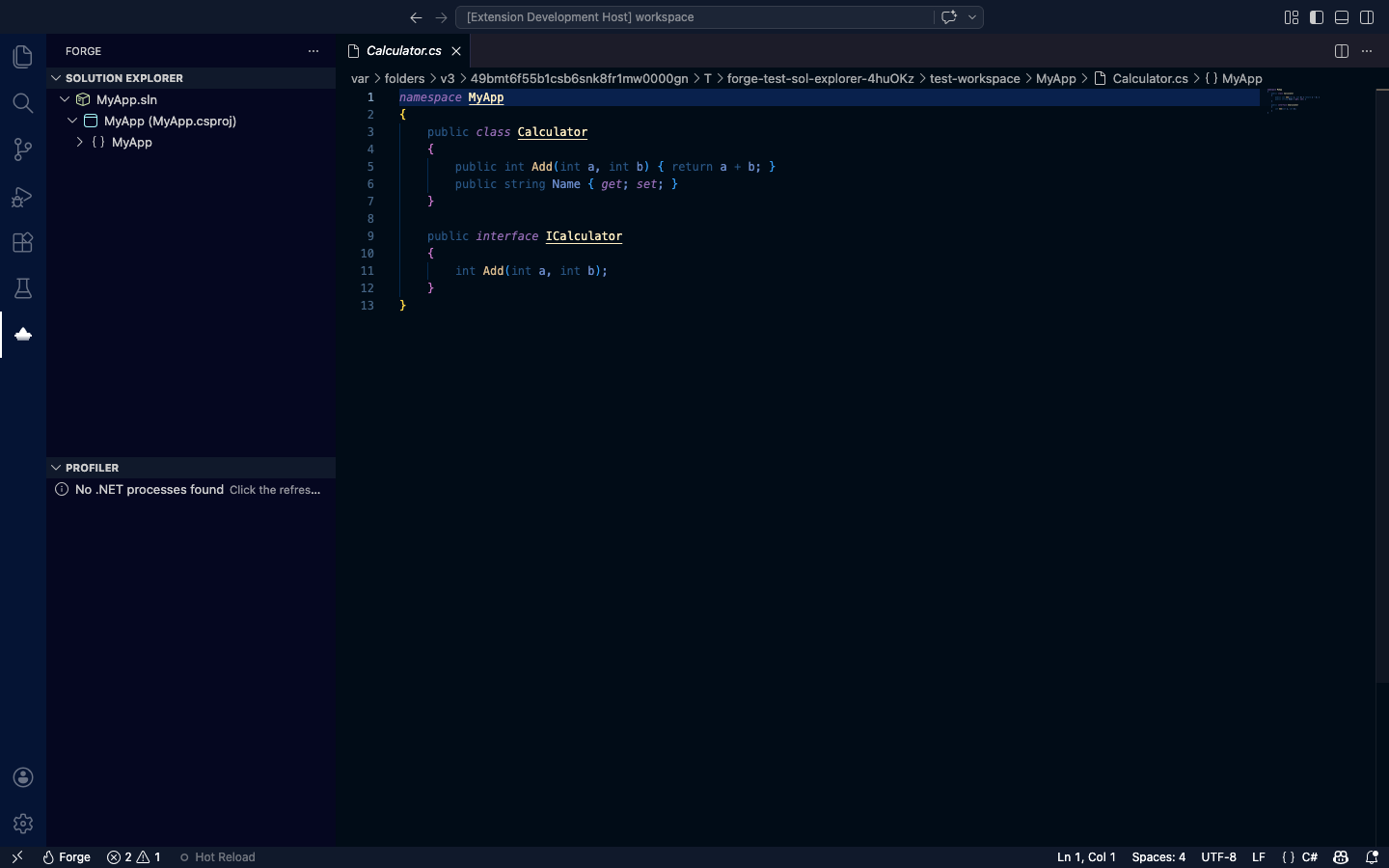Viewport: 1389px width, 868px height.
Task: Select the Forge activity bar icon
Action: pyautogui.click(x=23, y=335)
